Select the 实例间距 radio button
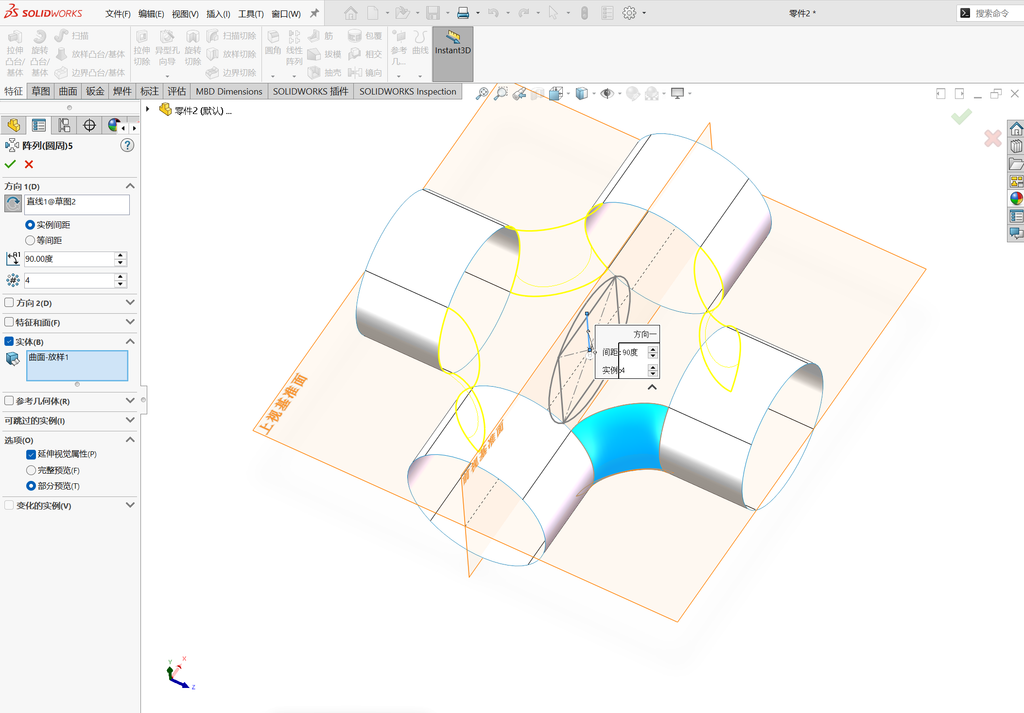The height and width of the screenshot is (713, 1024). click(x=30, y=225)
